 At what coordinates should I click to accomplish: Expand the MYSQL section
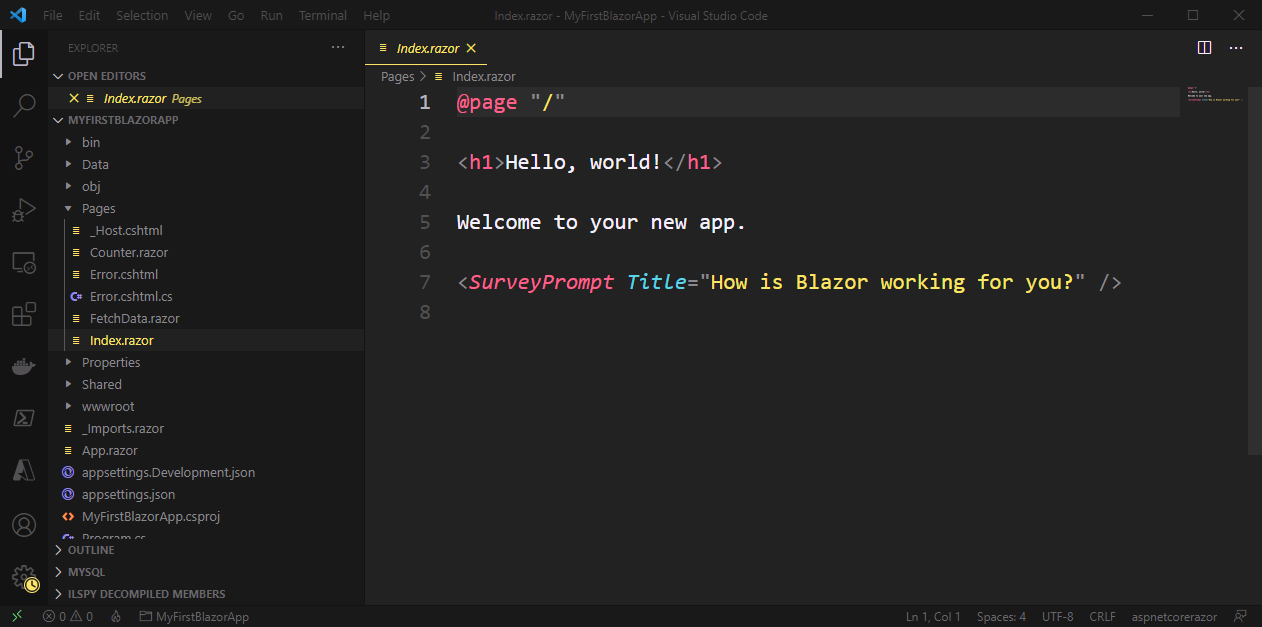[86, 572]
